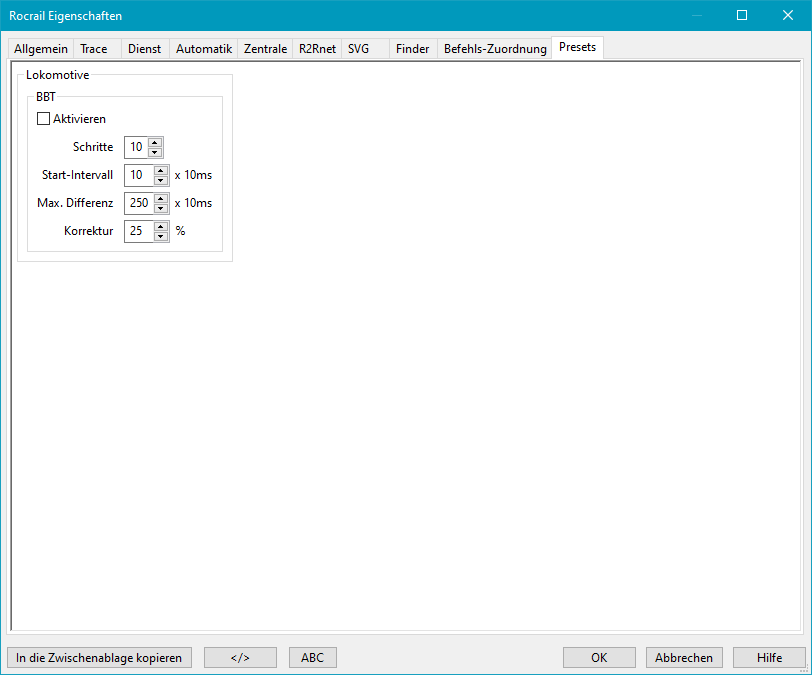Increase Korrektur percentage with up arrow
Image resolution: width=812 pixels, height=675 pixels.
pyautogui.click(x=161, y=226)
